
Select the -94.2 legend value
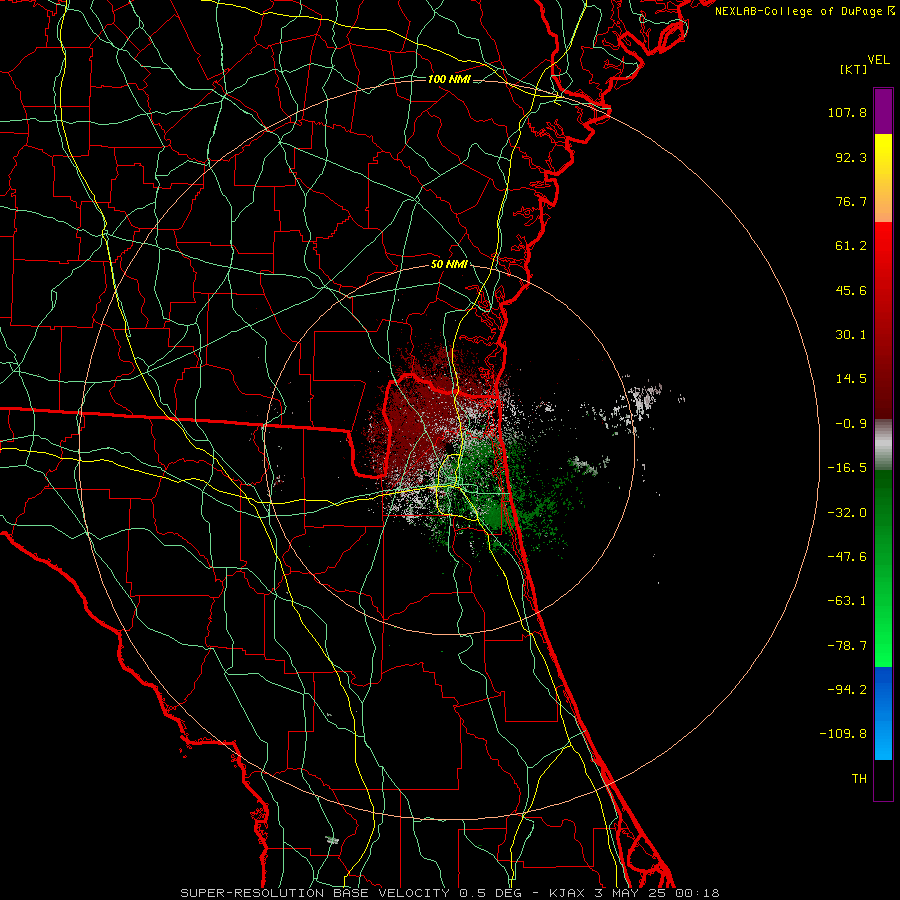tap(847, 690)
